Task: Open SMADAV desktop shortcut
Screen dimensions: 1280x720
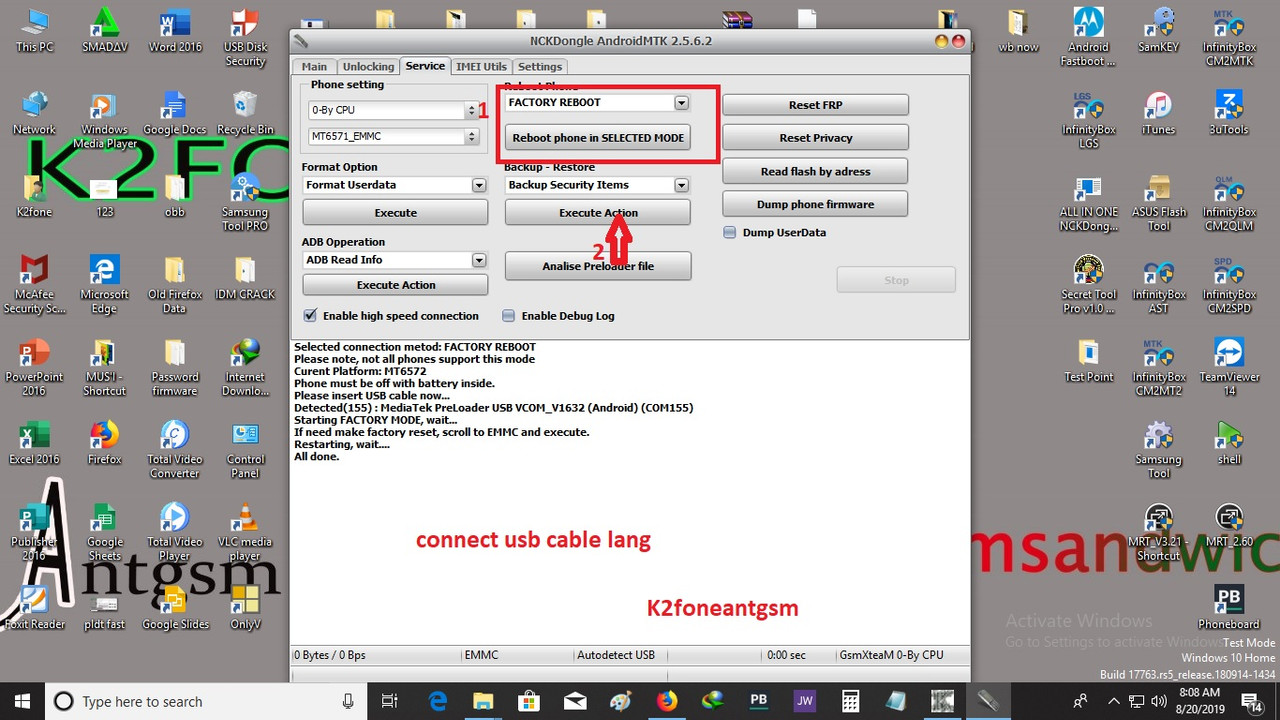Action: (104, 31)
